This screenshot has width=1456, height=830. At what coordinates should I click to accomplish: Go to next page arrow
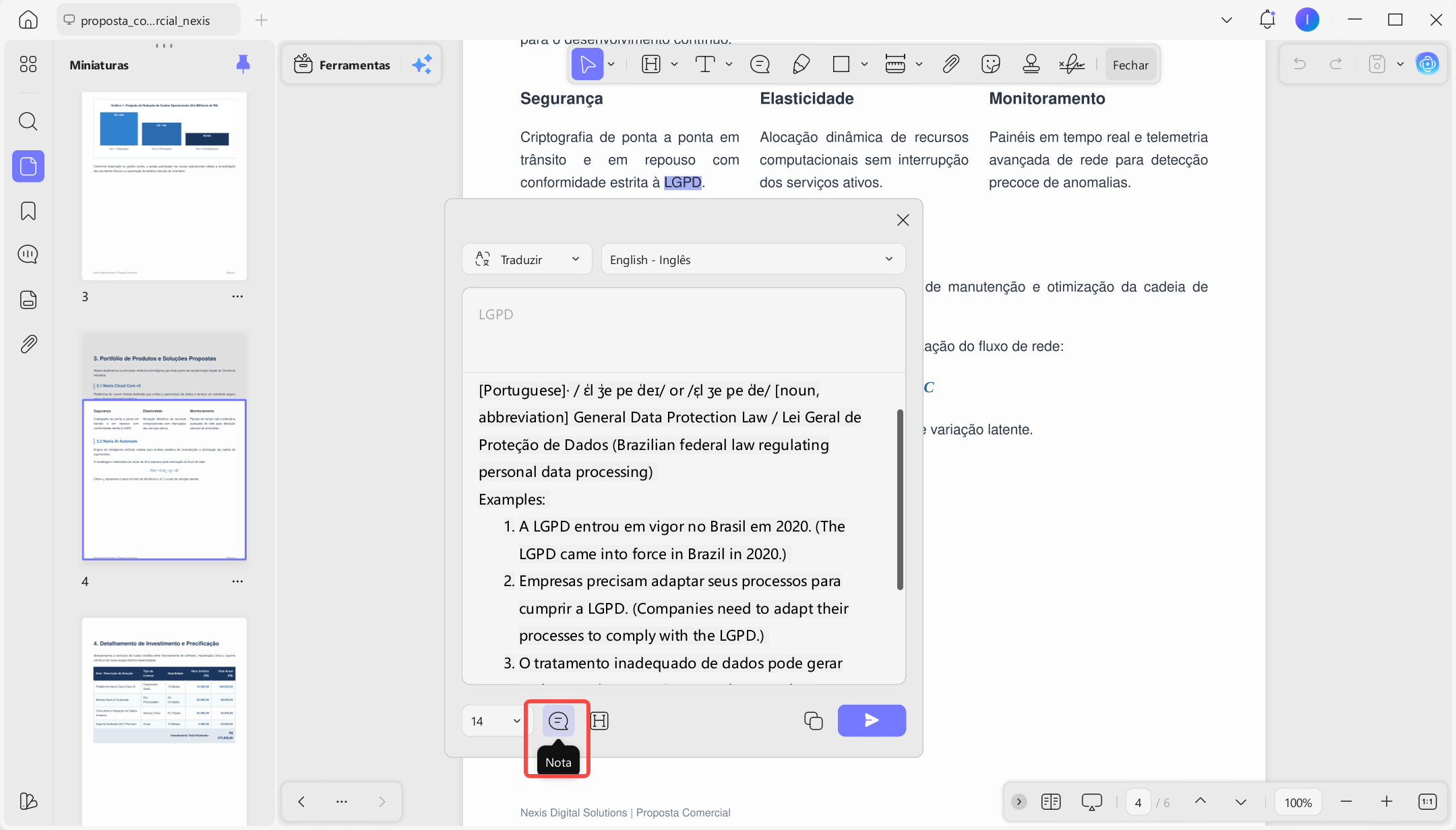[1241, 802]
